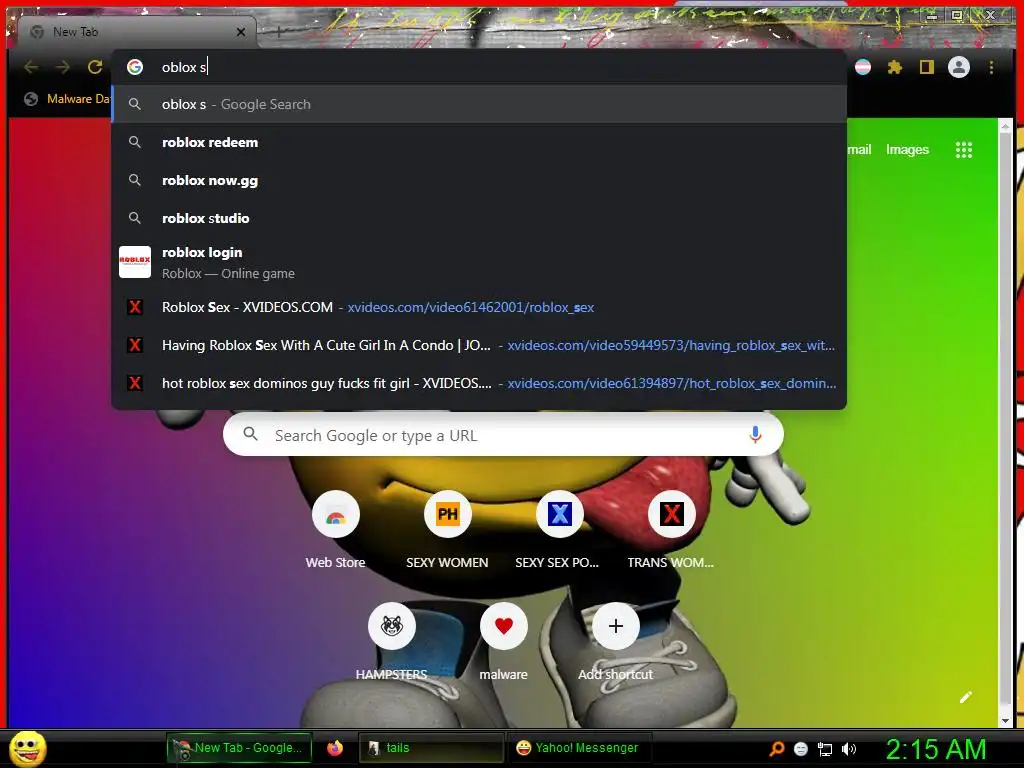Open the Gmail link at top right

(x=859, y=150)
